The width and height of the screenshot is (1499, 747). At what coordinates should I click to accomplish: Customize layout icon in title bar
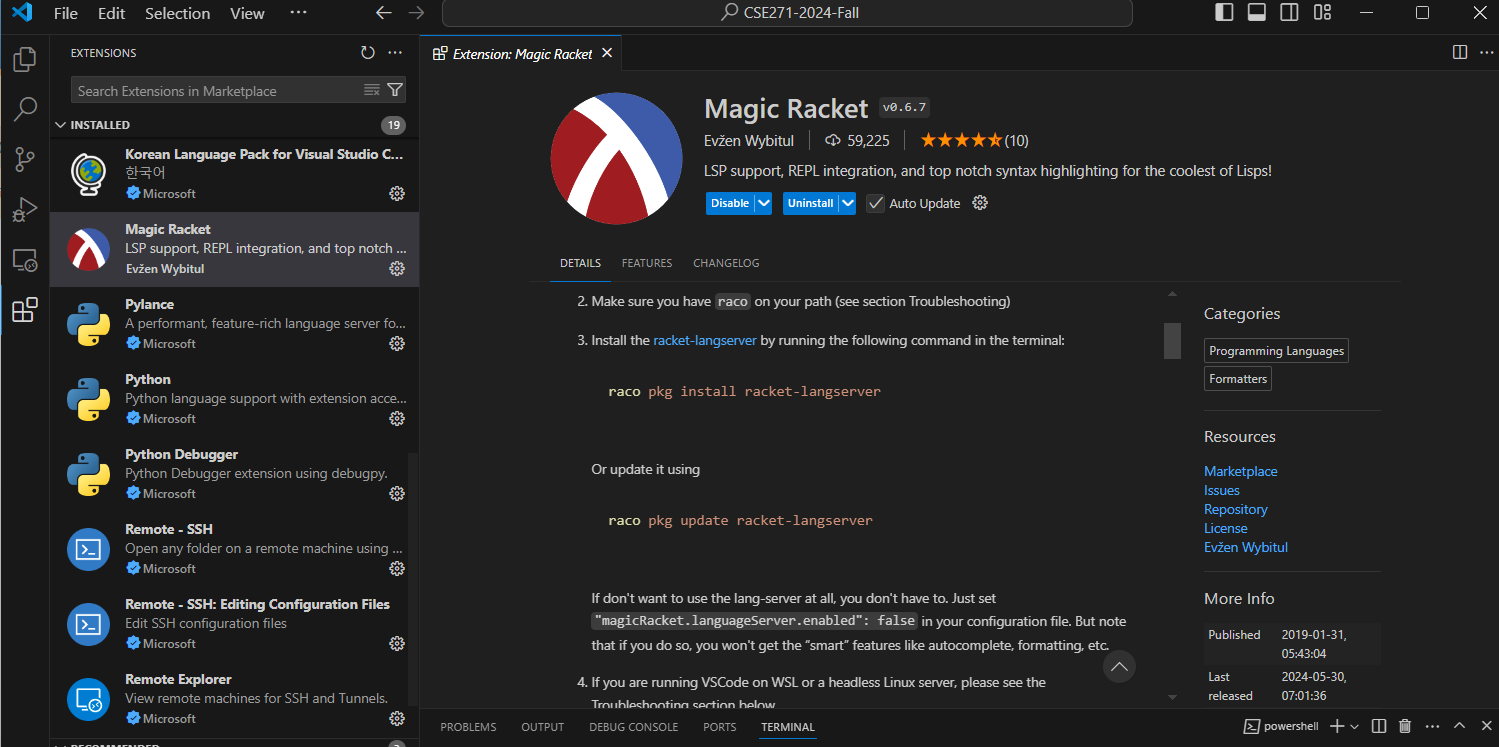(1323, 13)
